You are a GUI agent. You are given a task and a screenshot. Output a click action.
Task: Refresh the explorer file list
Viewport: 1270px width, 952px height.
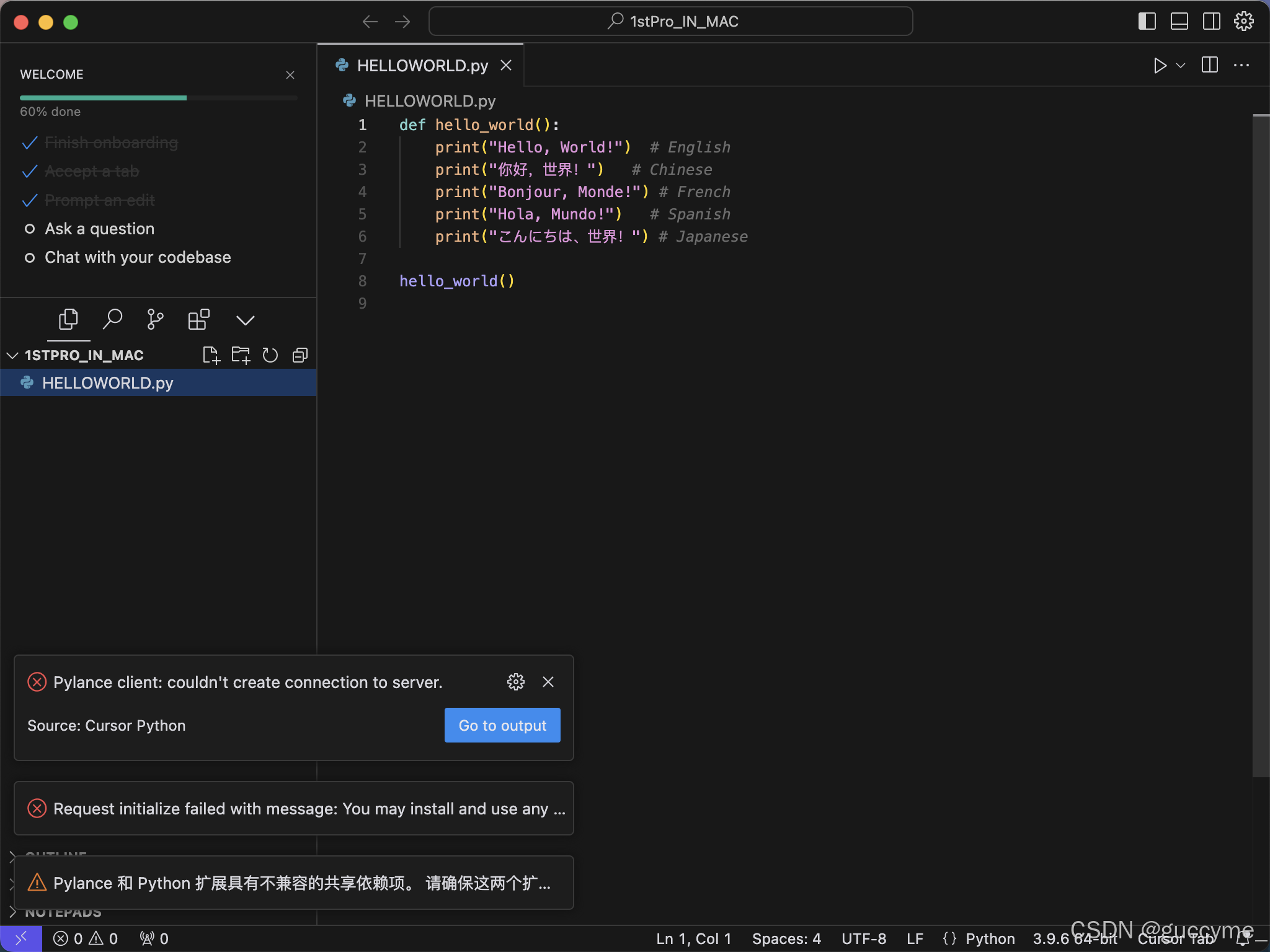pyautogui.click(x=270, y=355)
